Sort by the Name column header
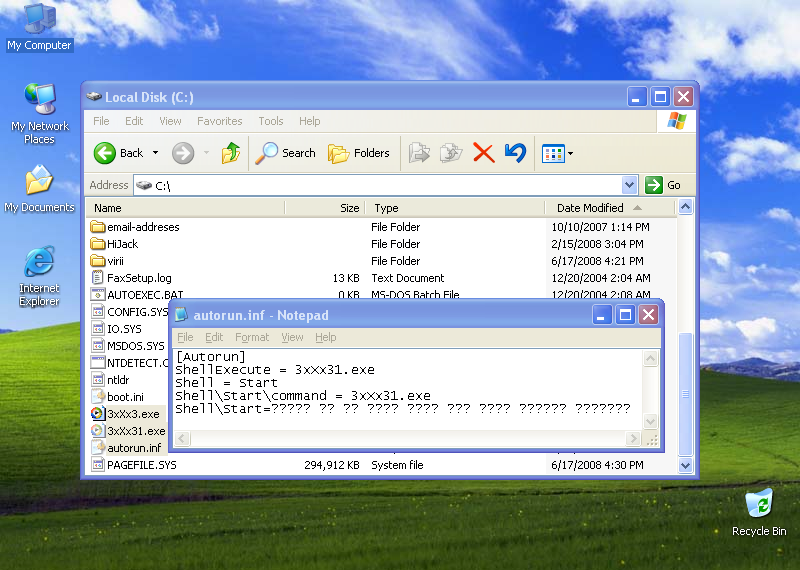 pyautogui.click(x=185, y=208)
